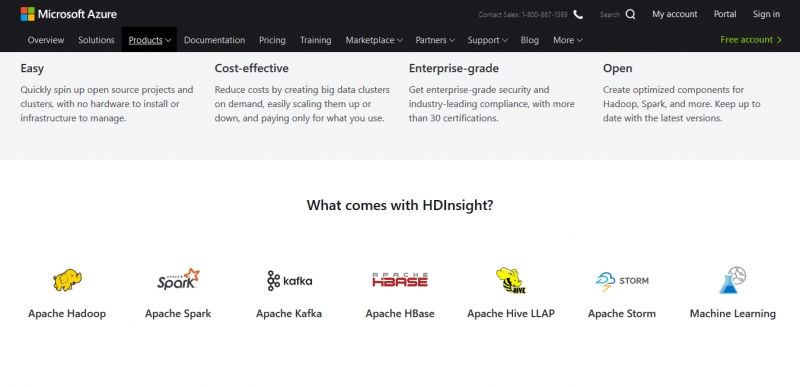Click the What comes with HDInsight heading
The image size is (800, 387).
pyautogui.click(x=400, y=205)
